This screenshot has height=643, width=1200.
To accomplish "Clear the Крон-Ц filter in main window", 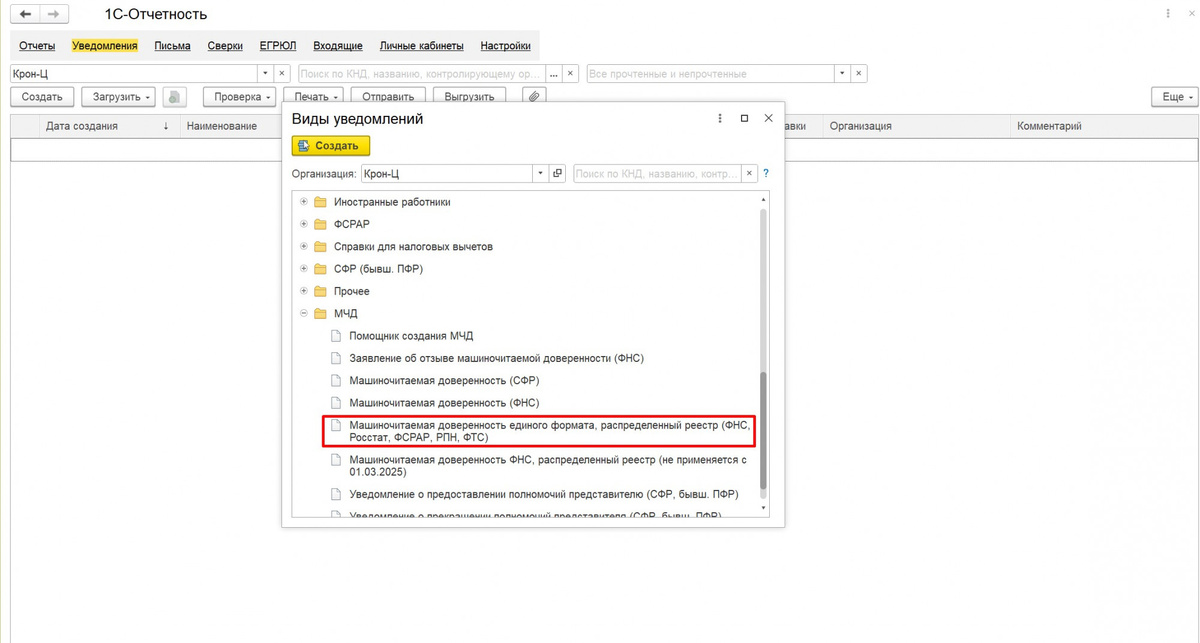I will click(282, 74).
